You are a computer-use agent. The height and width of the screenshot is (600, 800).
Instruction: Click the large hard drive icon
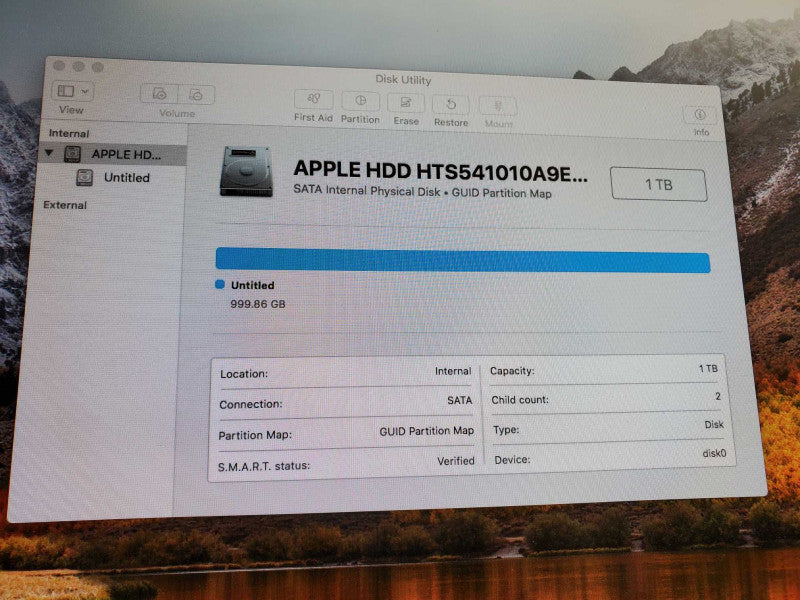tap(246, 171)
